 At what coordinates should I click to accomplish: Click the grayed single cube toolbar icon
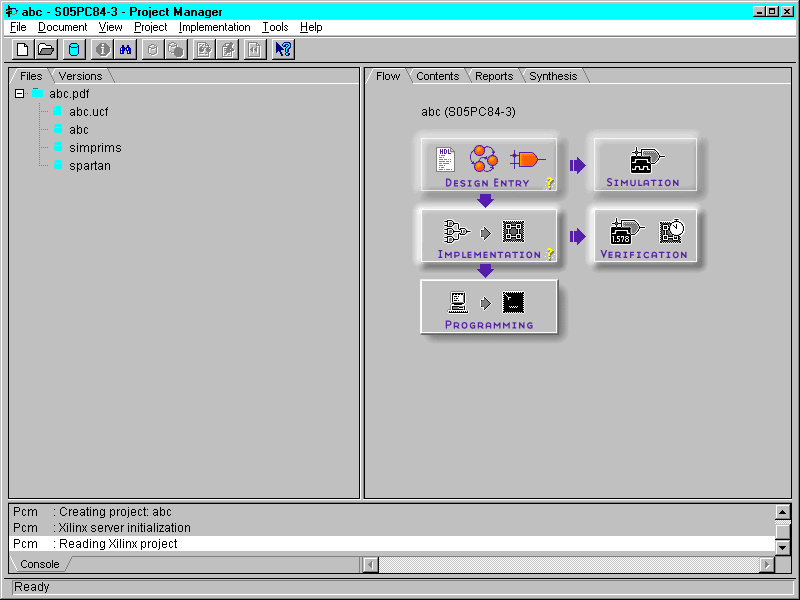pyautogui.click(x=153, y=49)
